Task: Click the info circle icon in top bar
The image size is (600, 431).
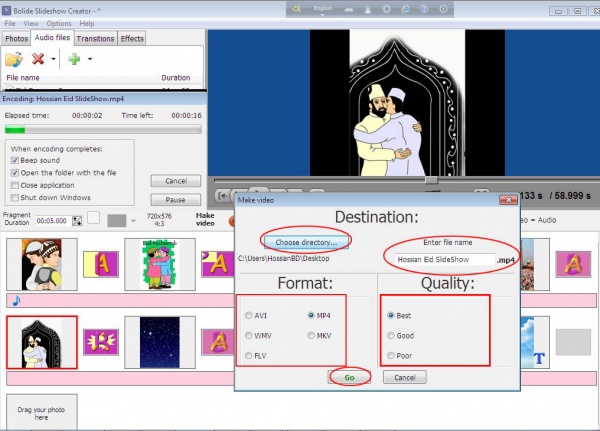Action: tap(443, 9)
